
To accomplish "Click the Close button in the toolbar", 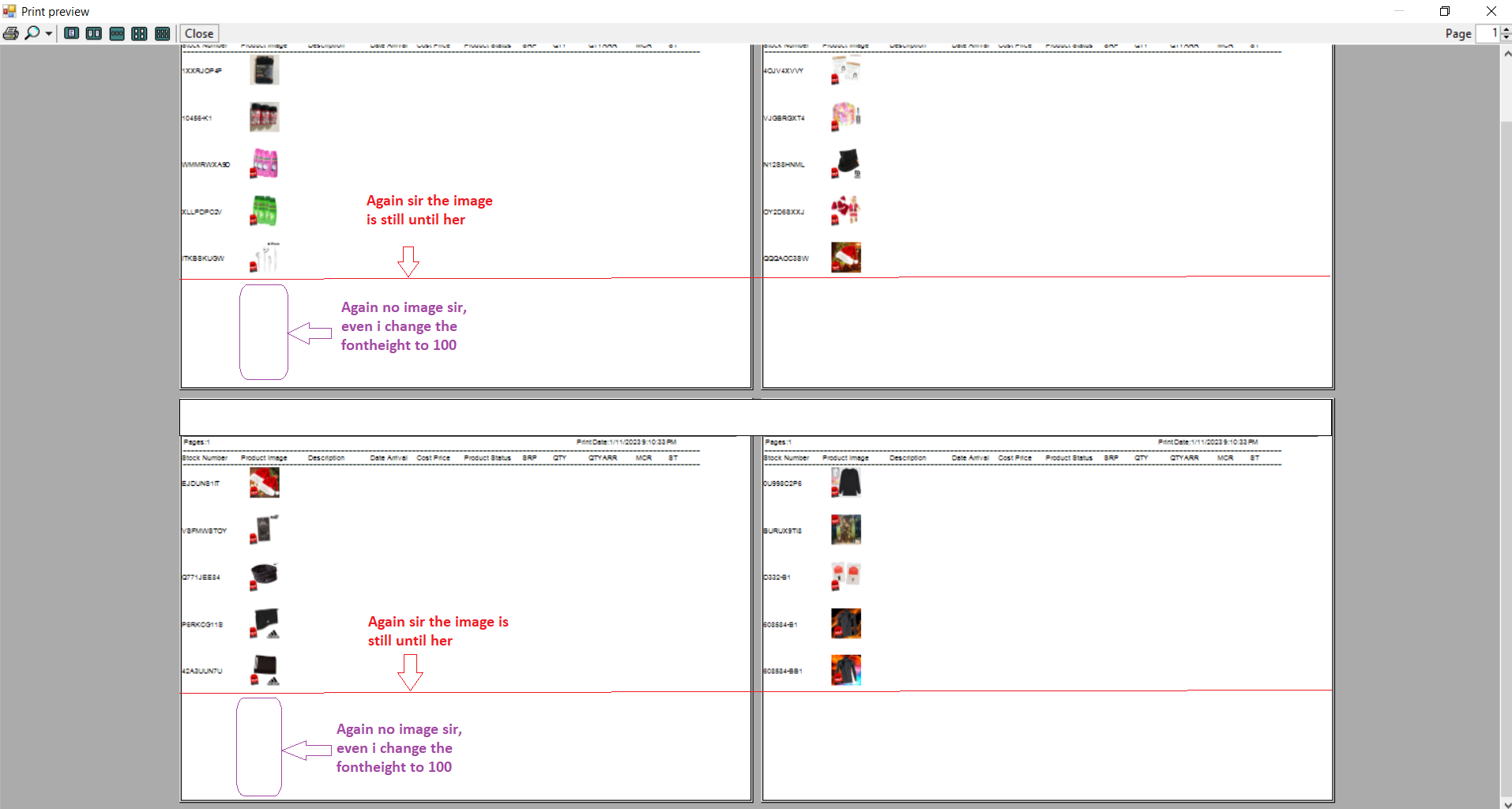I will (199, 33).
